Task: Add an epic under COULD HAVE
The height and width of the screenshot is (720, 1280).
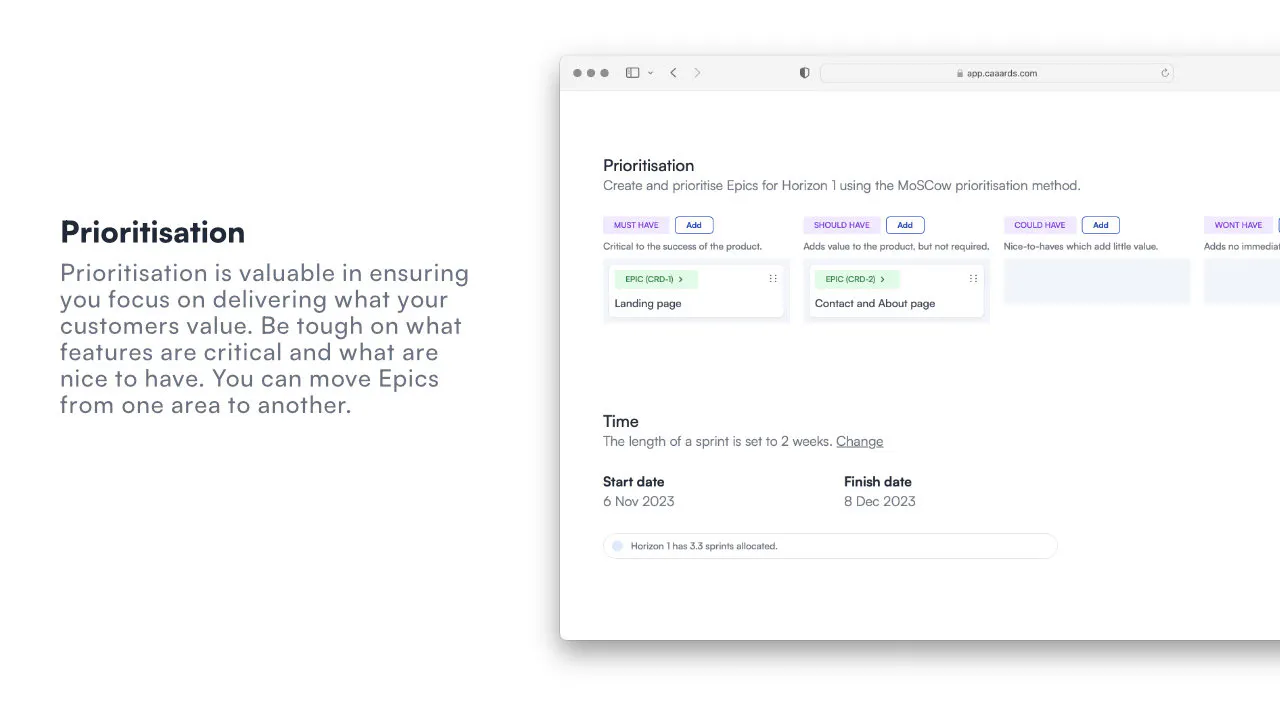Action: (1100, 225)
